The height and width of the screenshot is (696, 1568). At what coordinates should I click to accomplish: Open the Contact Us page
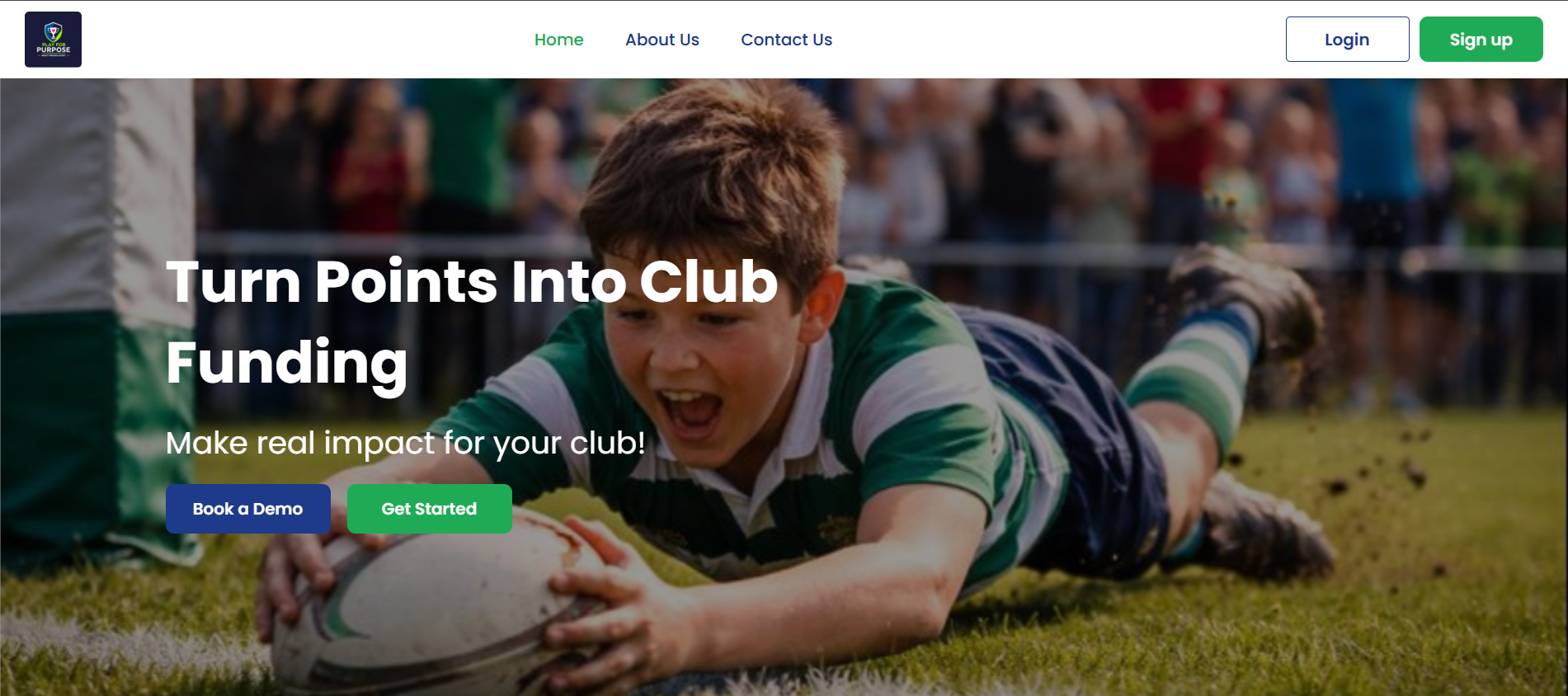[786, 40]
